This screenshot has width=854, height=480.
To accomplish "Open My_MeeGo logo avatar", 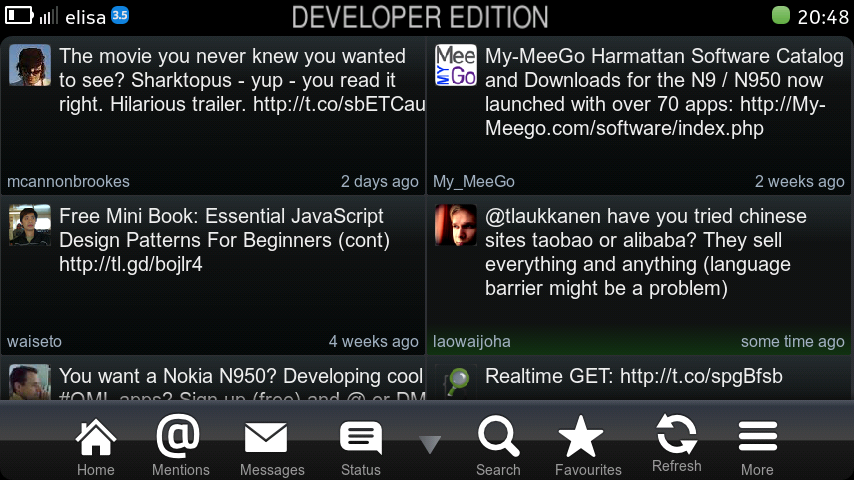I will point(456,65).
